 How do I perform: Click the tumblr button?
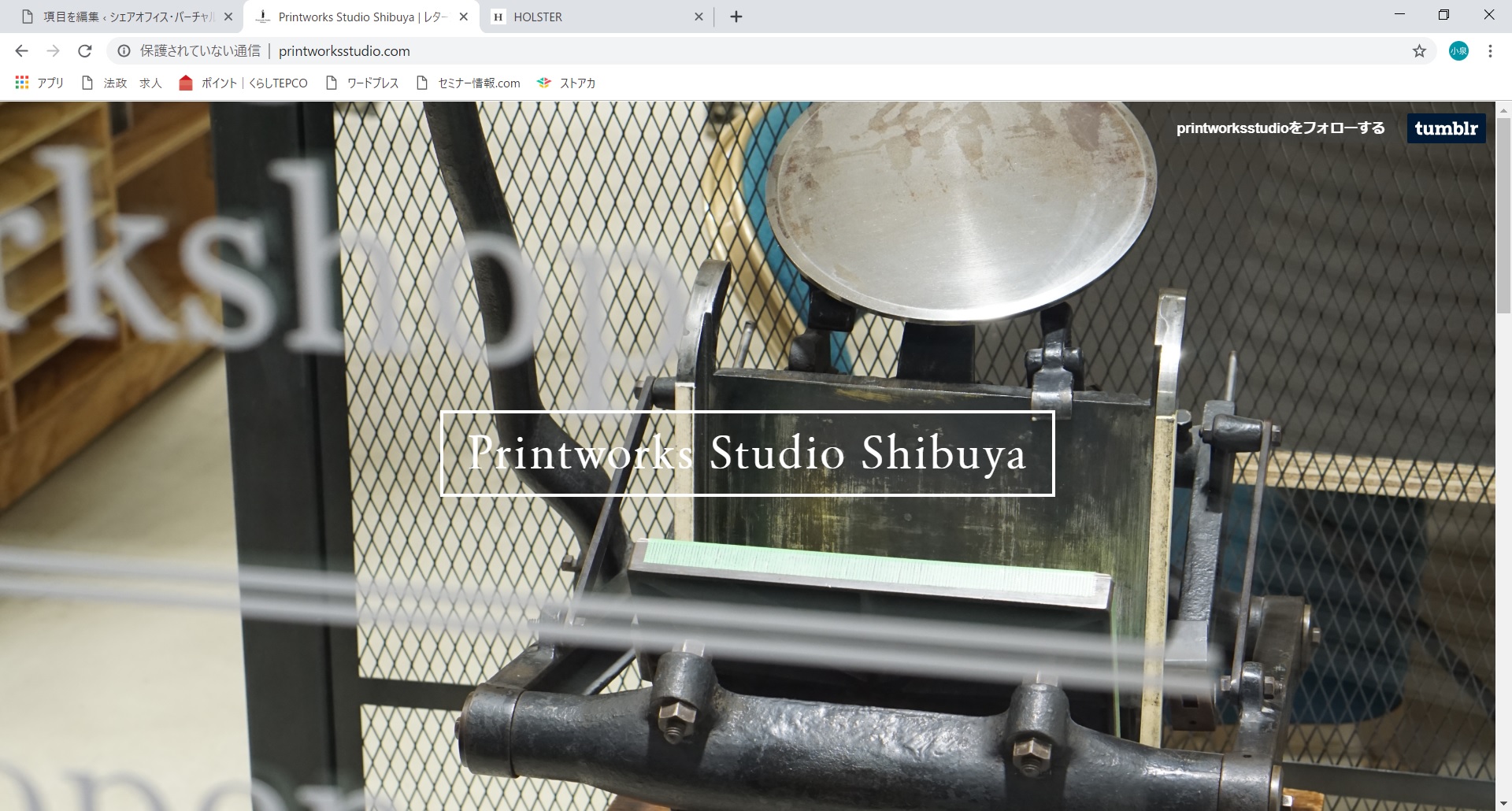1446,128
